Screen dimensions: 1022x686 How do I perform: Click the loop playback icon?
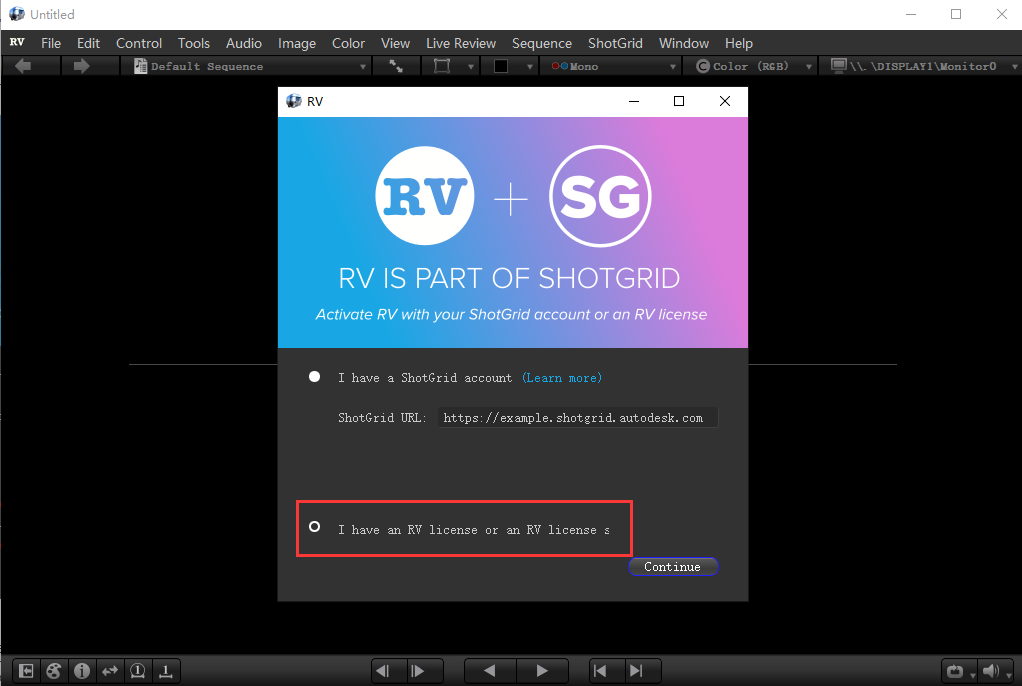(955, 670)
